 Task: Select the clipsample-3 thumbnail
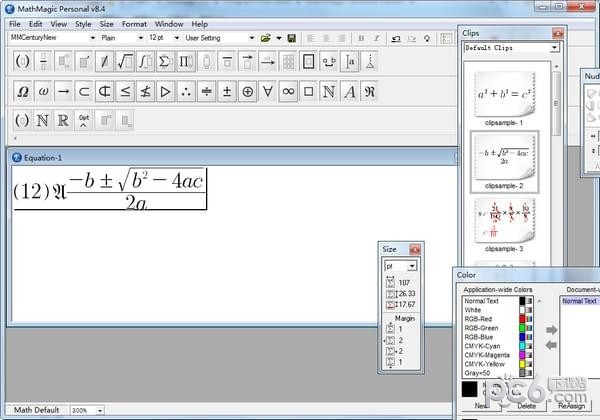[504, 221]
